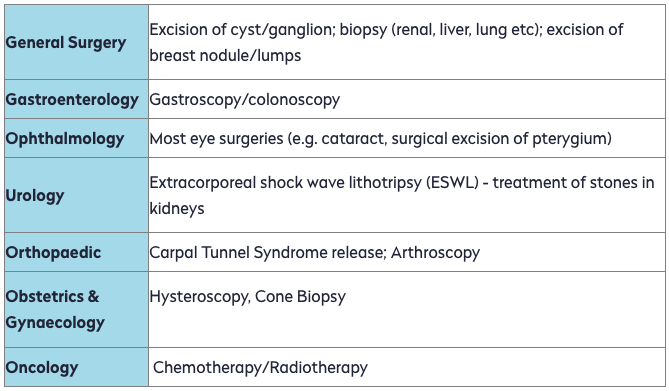Click the (ESWL) abbreviation
Viewport: 669px width, 391px height.
[452, 183]
